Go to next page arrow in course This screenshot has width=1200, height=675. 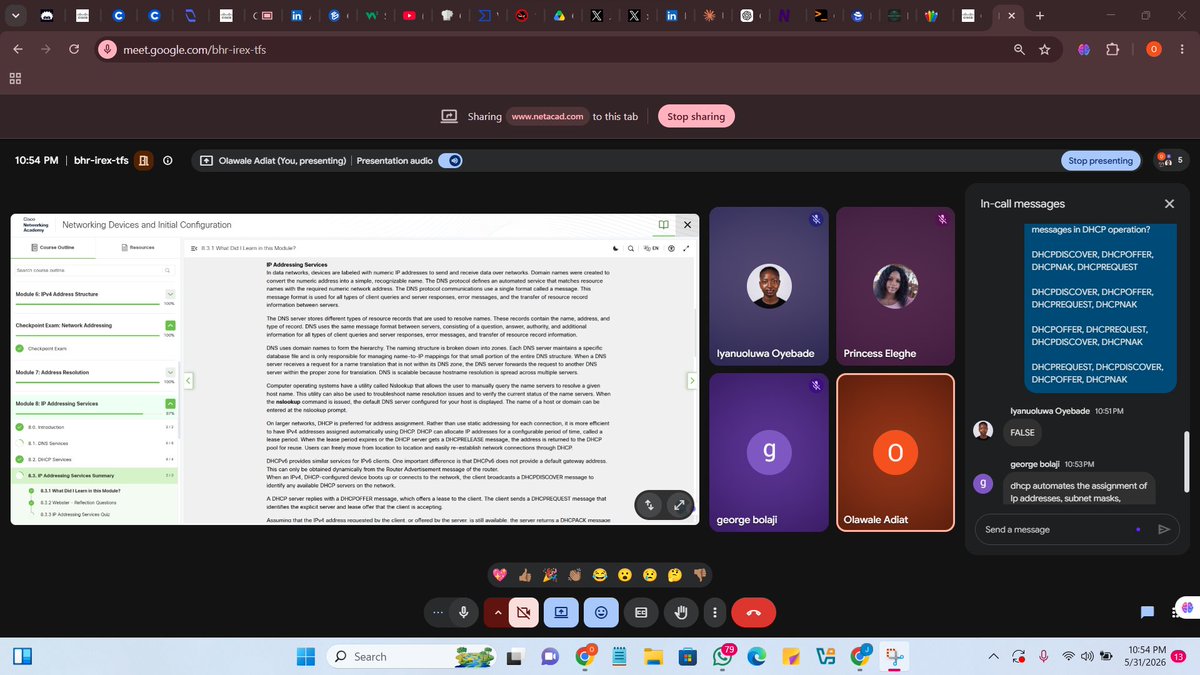(x=691, y=380)
